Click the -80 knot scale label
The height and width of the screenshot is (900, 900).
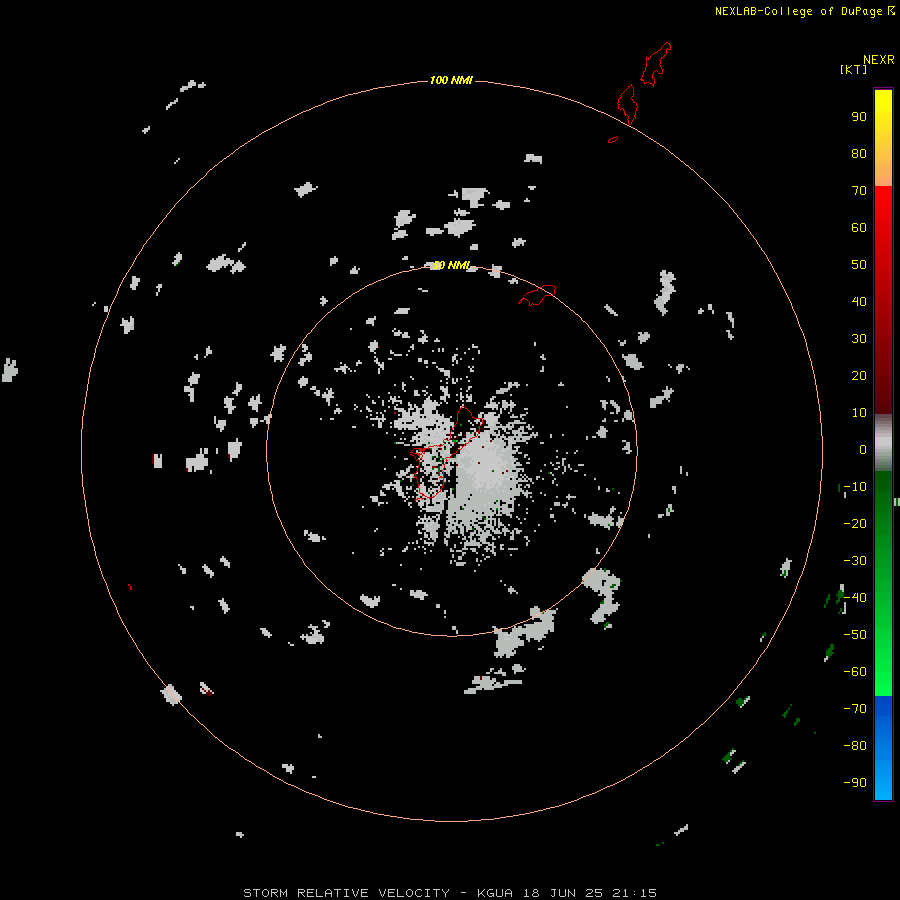click(855, 746)
